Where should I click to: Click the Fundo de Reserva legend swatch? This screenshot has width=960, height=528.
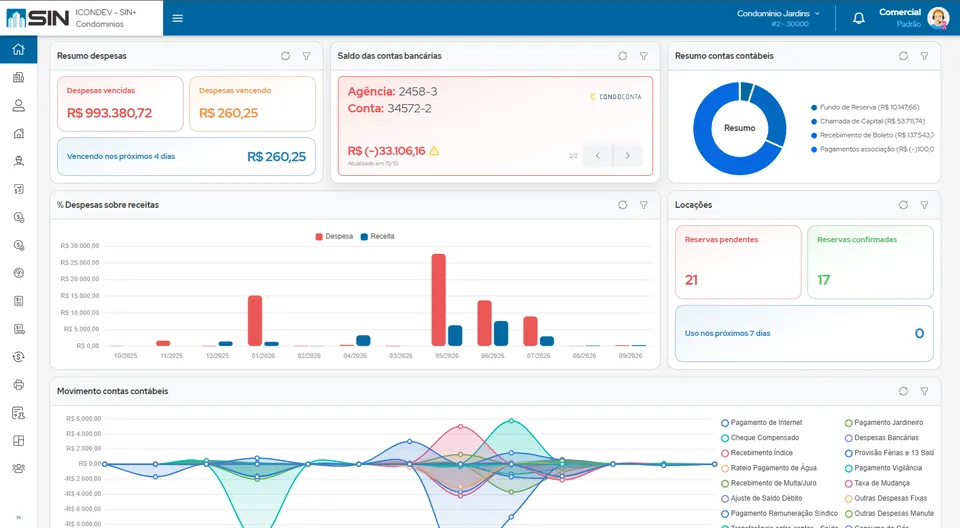pyautogui.click(x=814, y=107)
